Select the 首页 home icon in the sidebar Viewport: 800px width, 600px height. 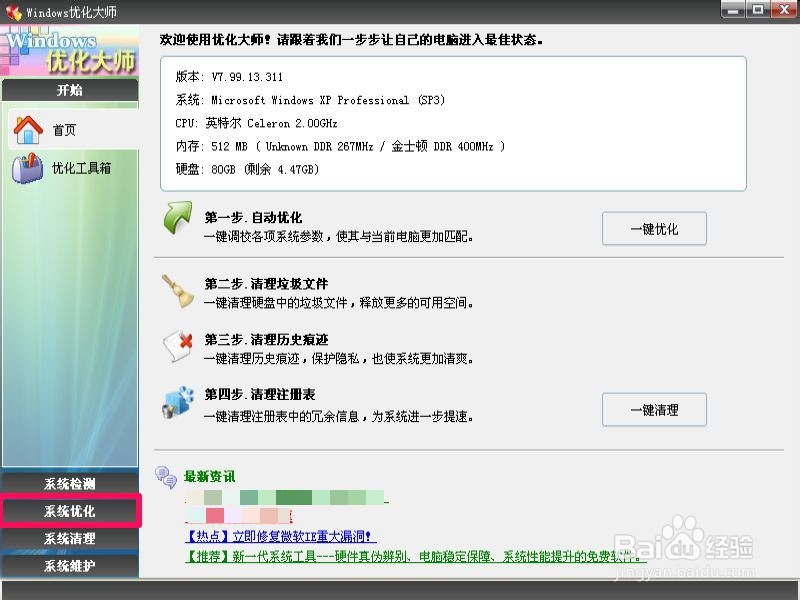point(30,127)
